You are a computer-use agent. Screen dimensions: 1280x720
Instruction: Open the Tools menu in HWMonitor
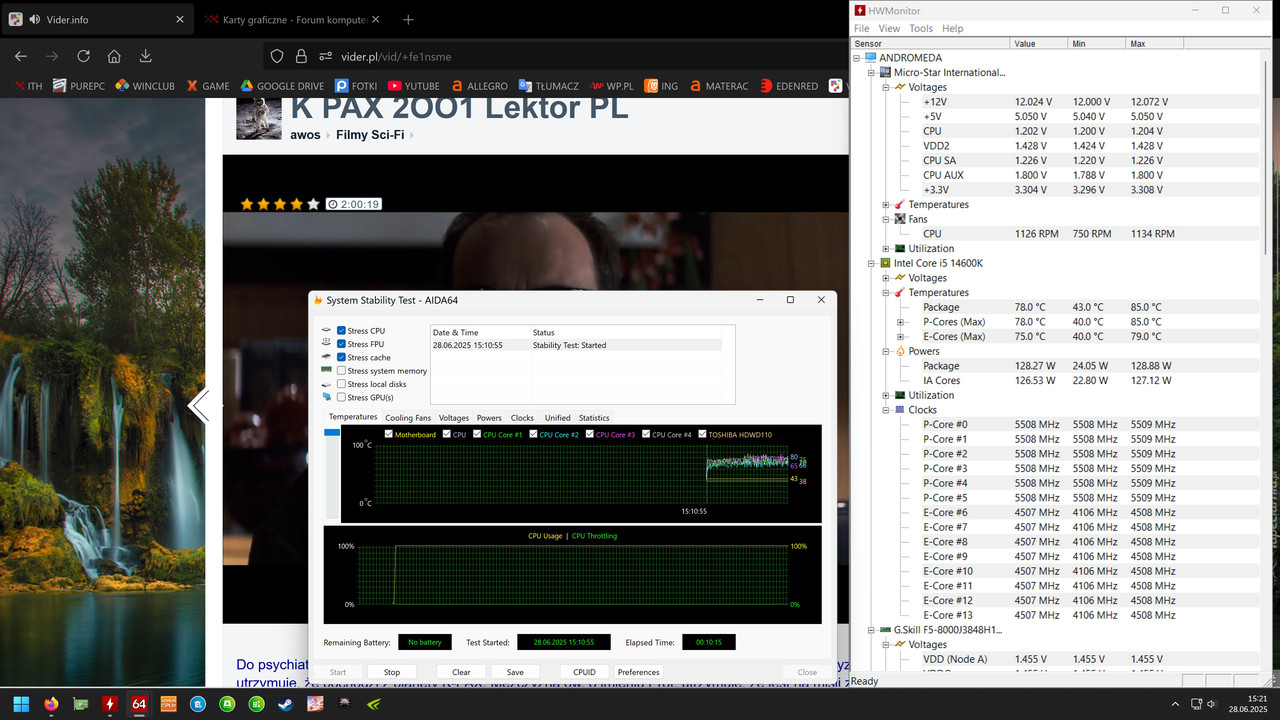921,28
